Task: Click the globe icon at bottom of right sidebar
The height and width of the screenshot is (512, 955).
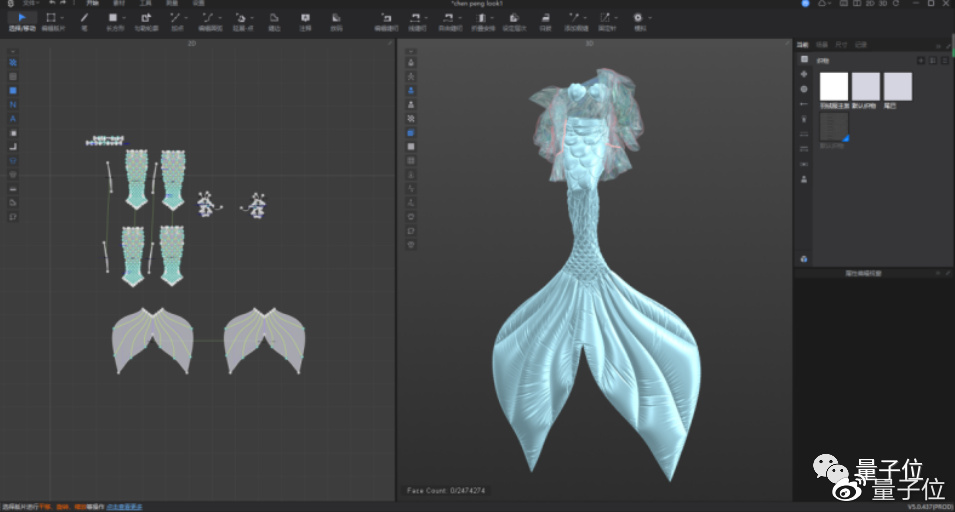Action: [x=805, y=258]
